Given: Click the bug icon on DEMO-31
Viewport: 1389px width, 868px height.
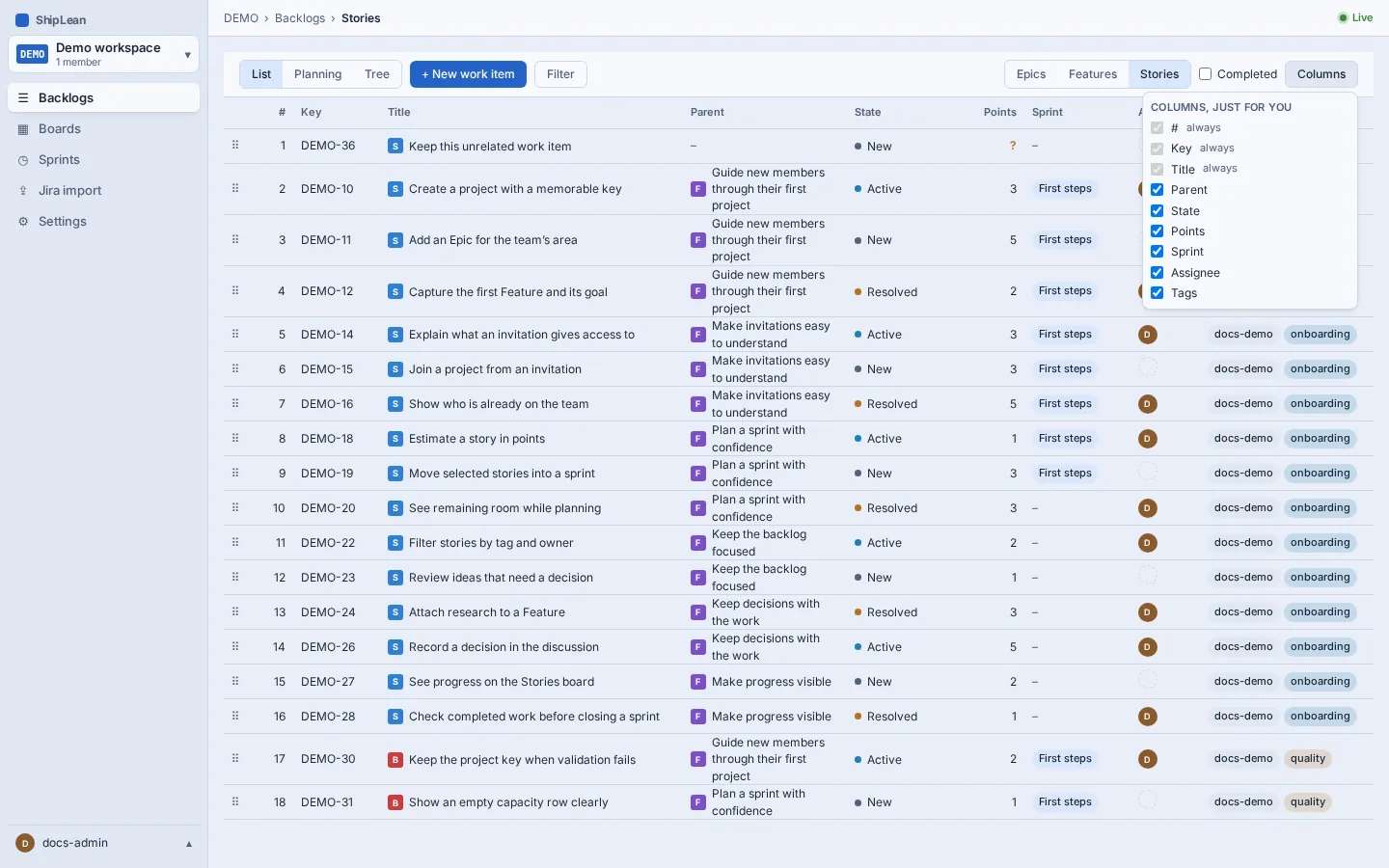Looking at the screenshot, I should 395,802.
